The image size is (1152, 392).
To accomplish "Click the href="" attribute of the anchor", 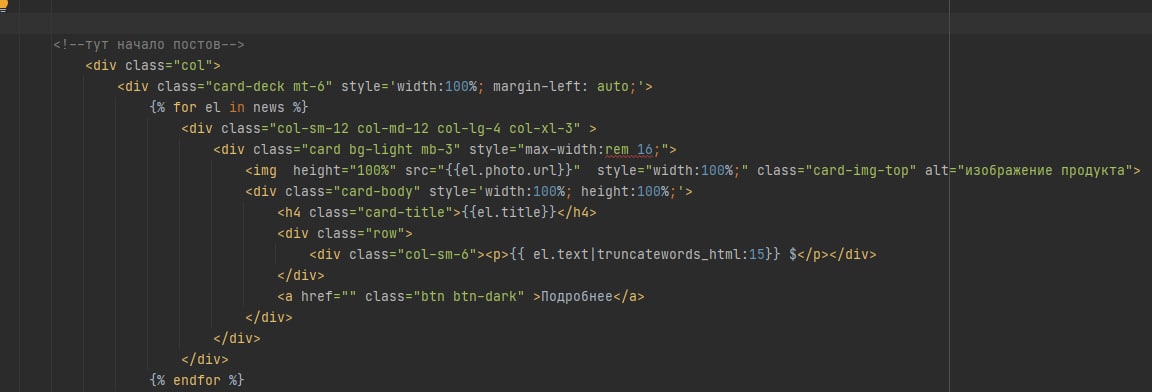I will coord(329,297).
